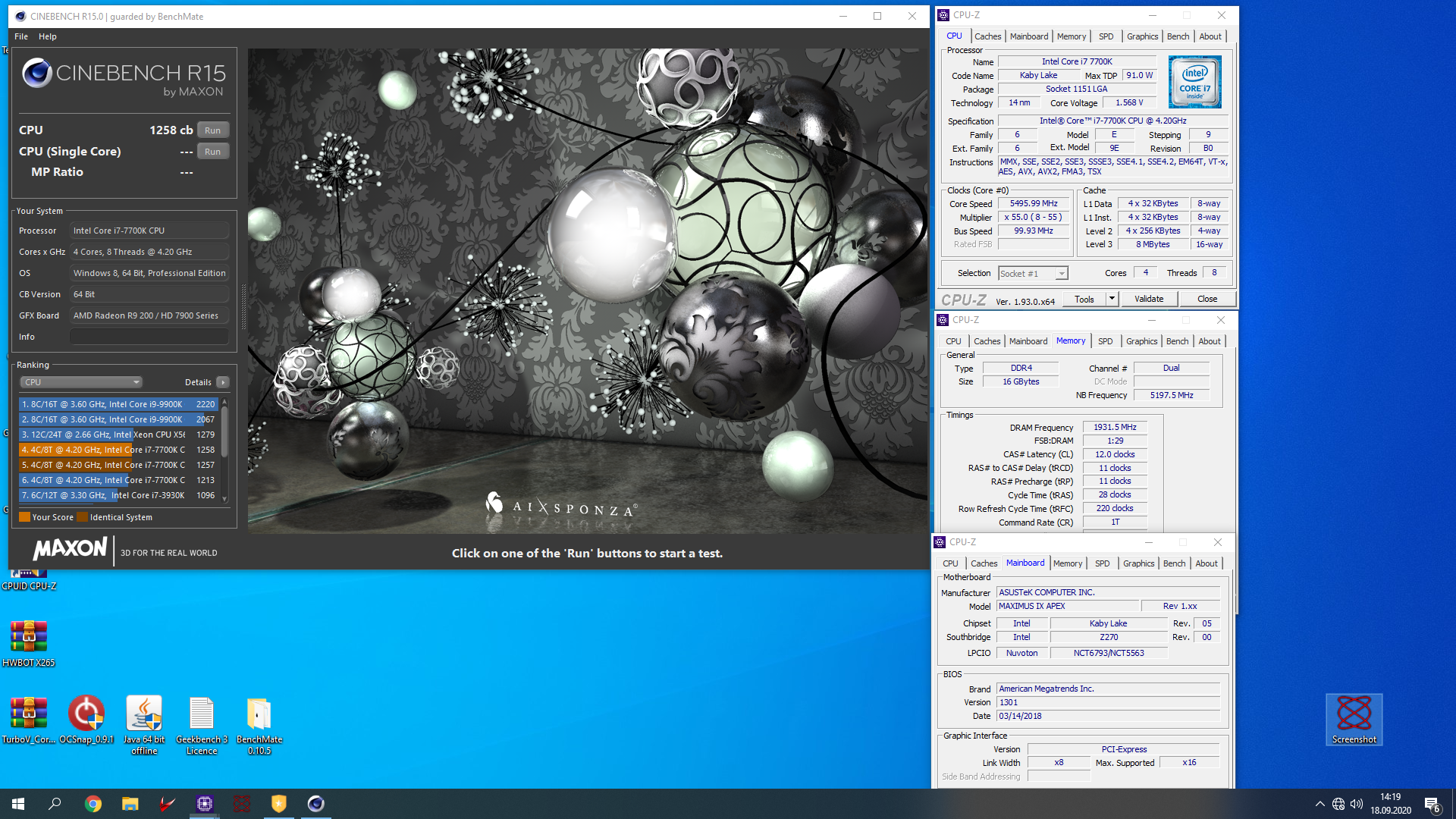Open CPU tab in the Mainboard CPU-Z window

click(950, 563)
